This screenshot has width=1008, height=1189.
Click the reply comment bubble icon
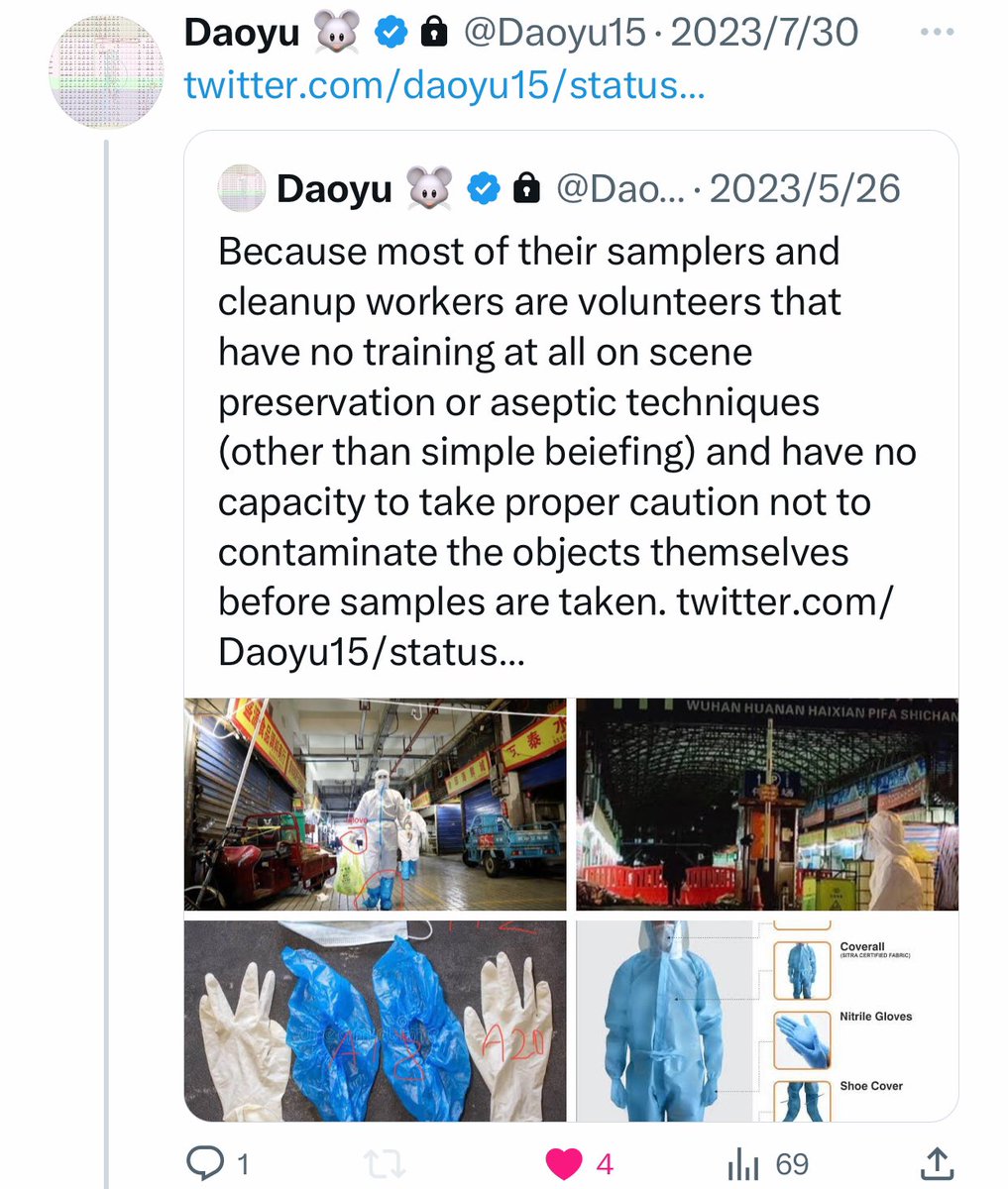tap(204, 1163)
